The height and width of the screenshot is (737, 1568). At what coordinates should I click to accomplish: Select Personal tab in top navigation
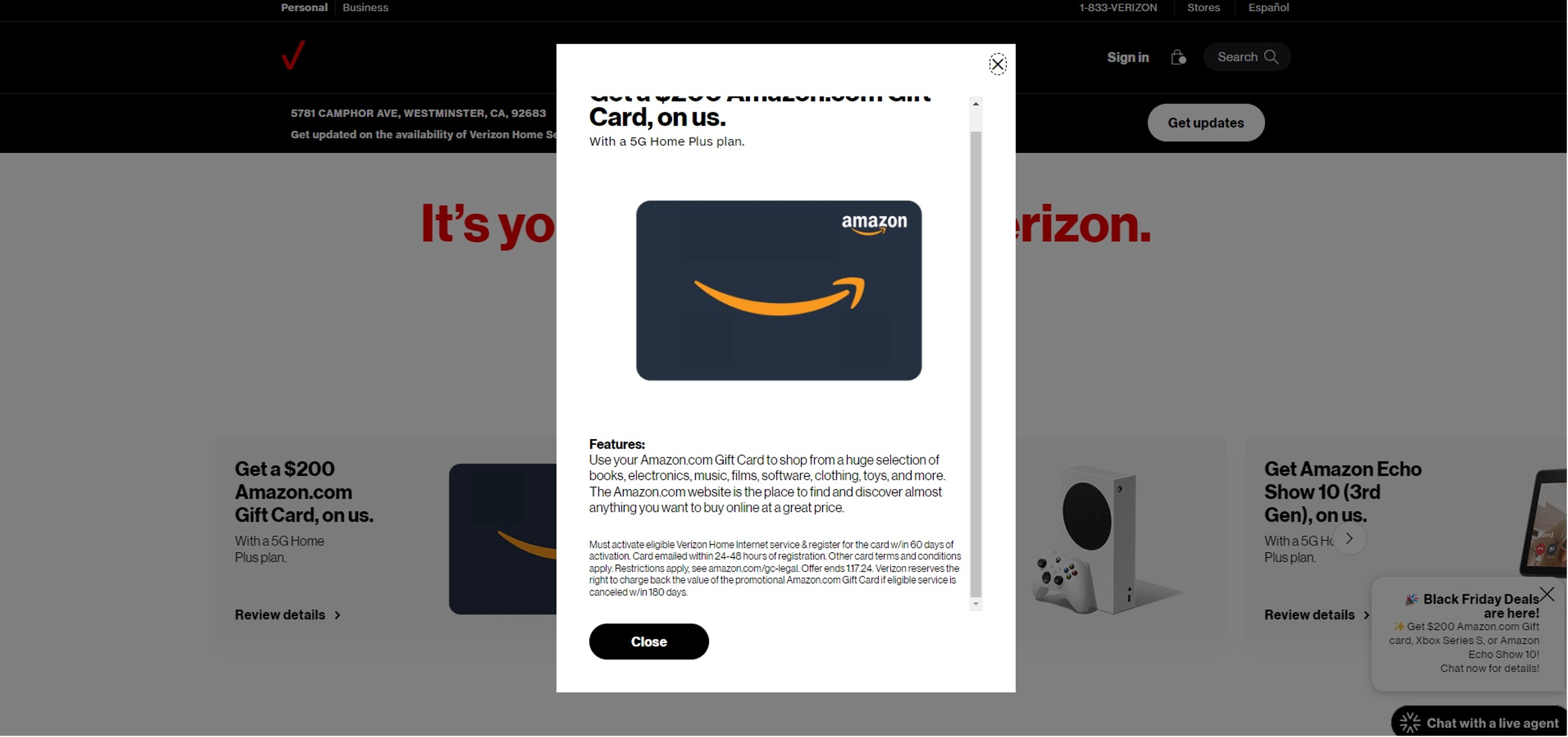(x=303, y=8)
